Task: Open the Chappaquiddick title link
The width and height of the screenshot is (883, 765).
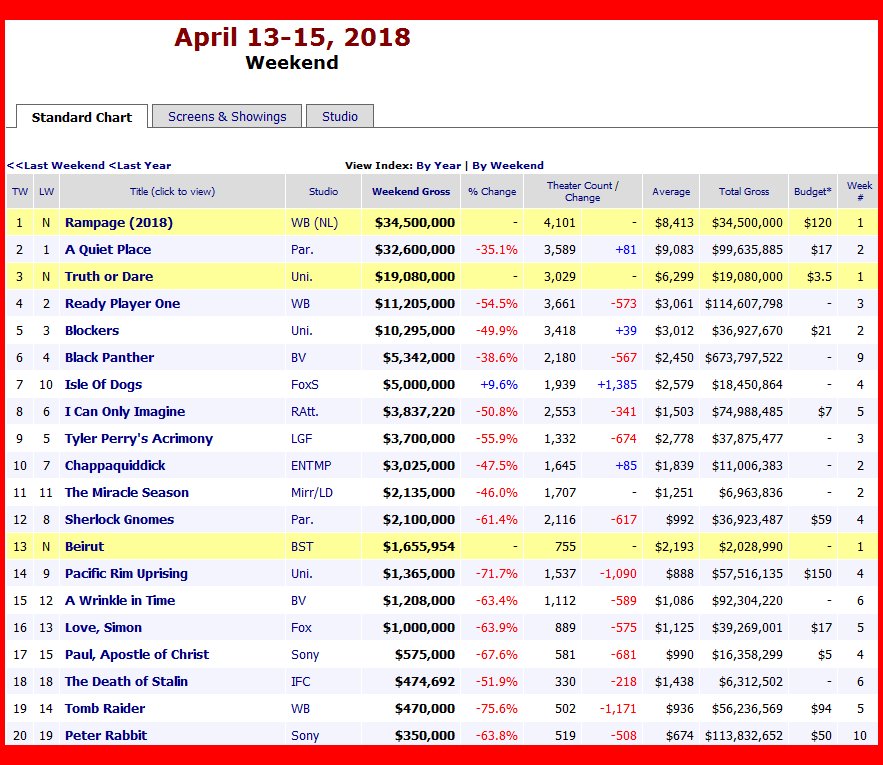Action: coord(115,466)
